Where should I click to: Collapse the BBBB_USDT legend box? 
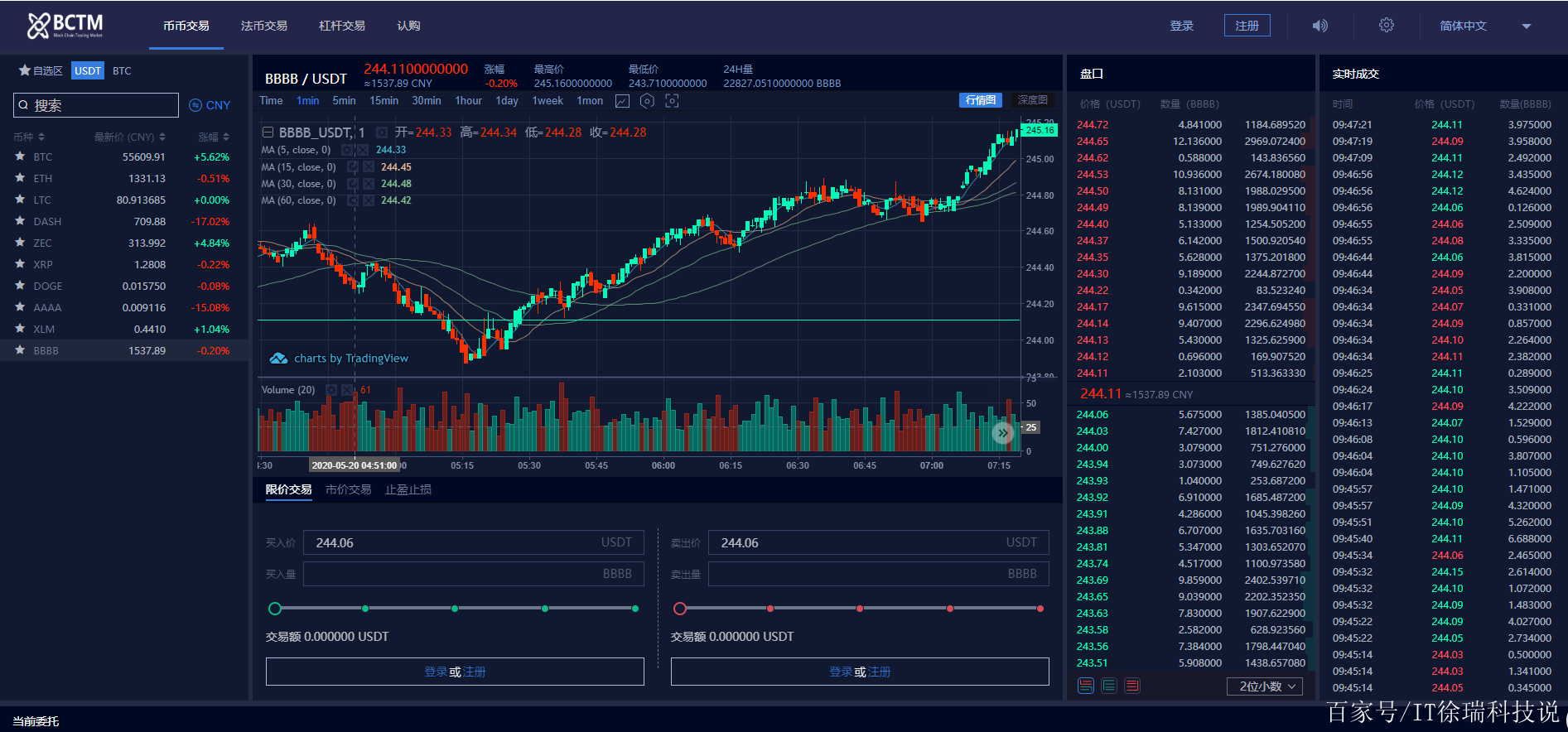pyautogui.click(x=268, y=132)
